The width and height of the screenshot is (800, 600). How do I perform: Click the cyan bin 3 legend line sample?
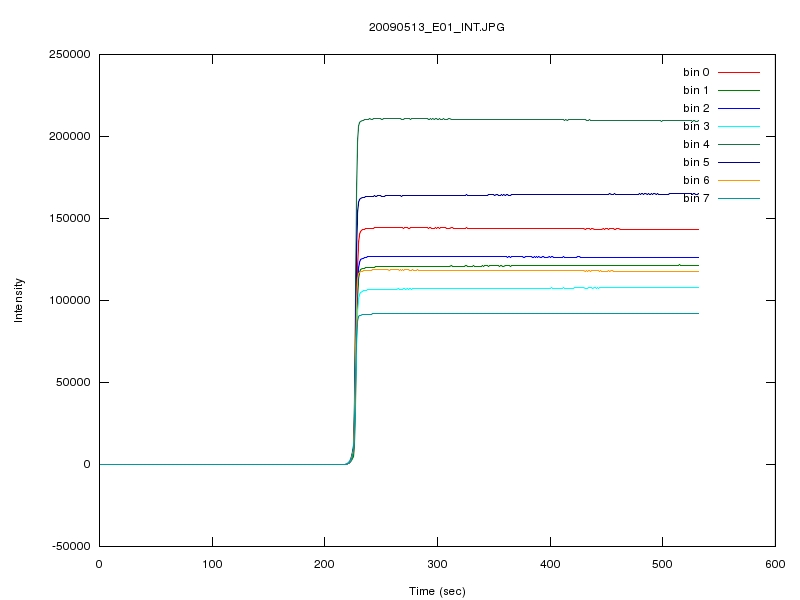tap(739, 127)
